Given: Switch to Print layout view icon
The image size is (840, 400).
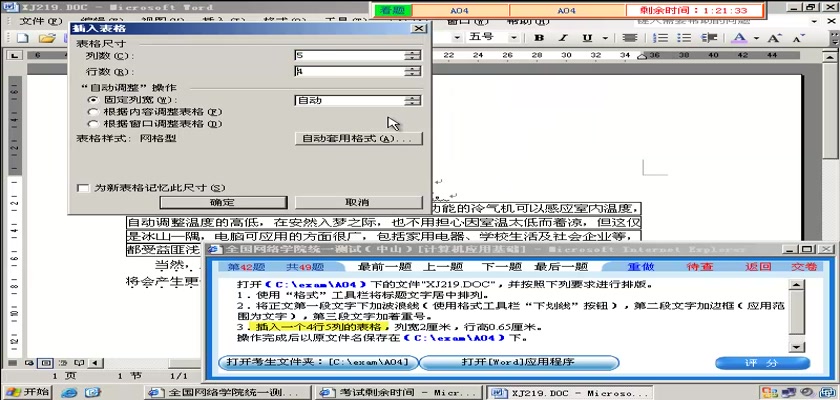Looking at the screenshot, I should coord(46,363).
